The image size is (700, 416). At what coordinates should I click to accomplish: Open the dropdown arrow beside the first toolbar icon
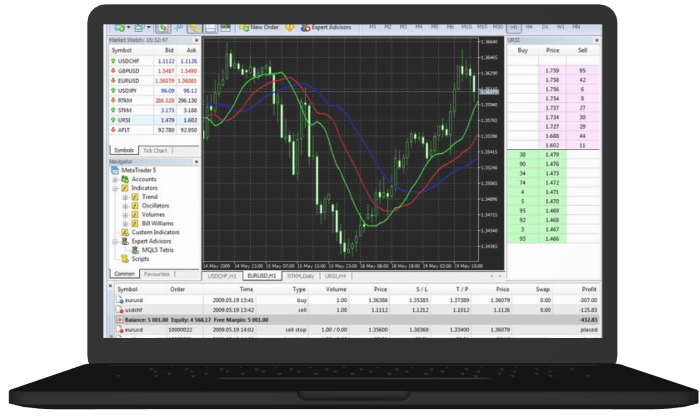[x=129, y=27]
